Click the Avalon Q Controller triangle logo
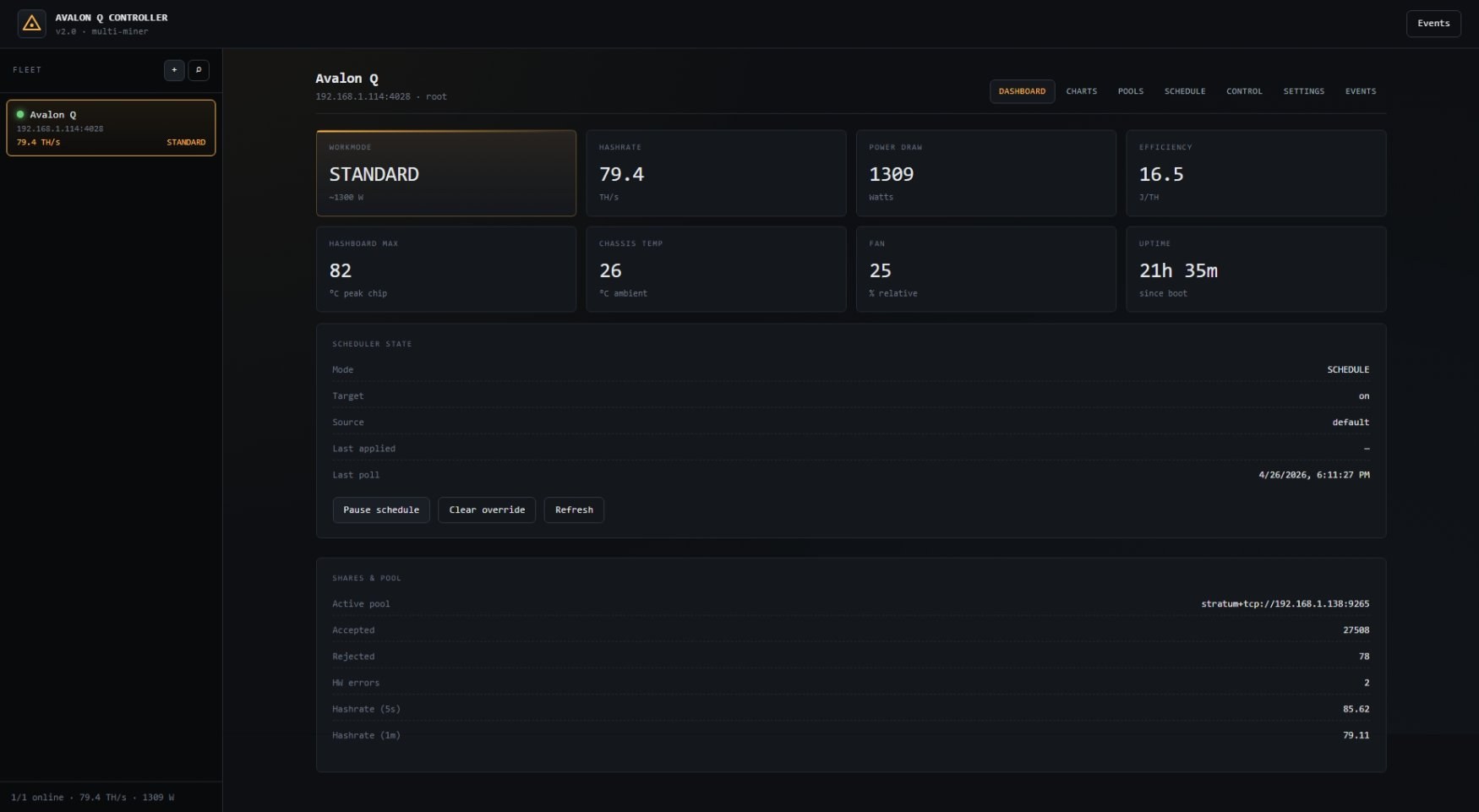 32,24
